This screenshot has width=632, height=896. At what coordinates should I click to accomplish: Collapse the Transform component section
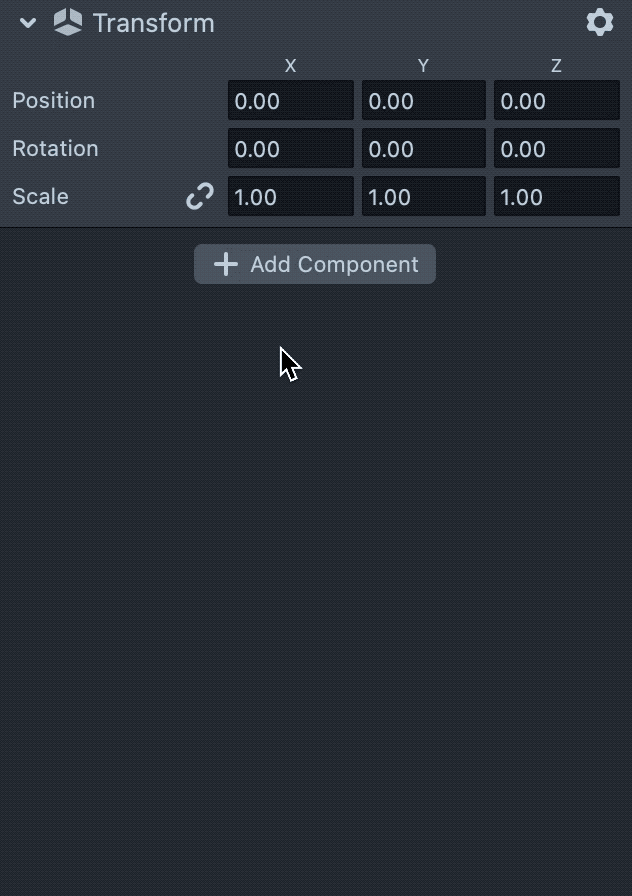pos(28,23)
